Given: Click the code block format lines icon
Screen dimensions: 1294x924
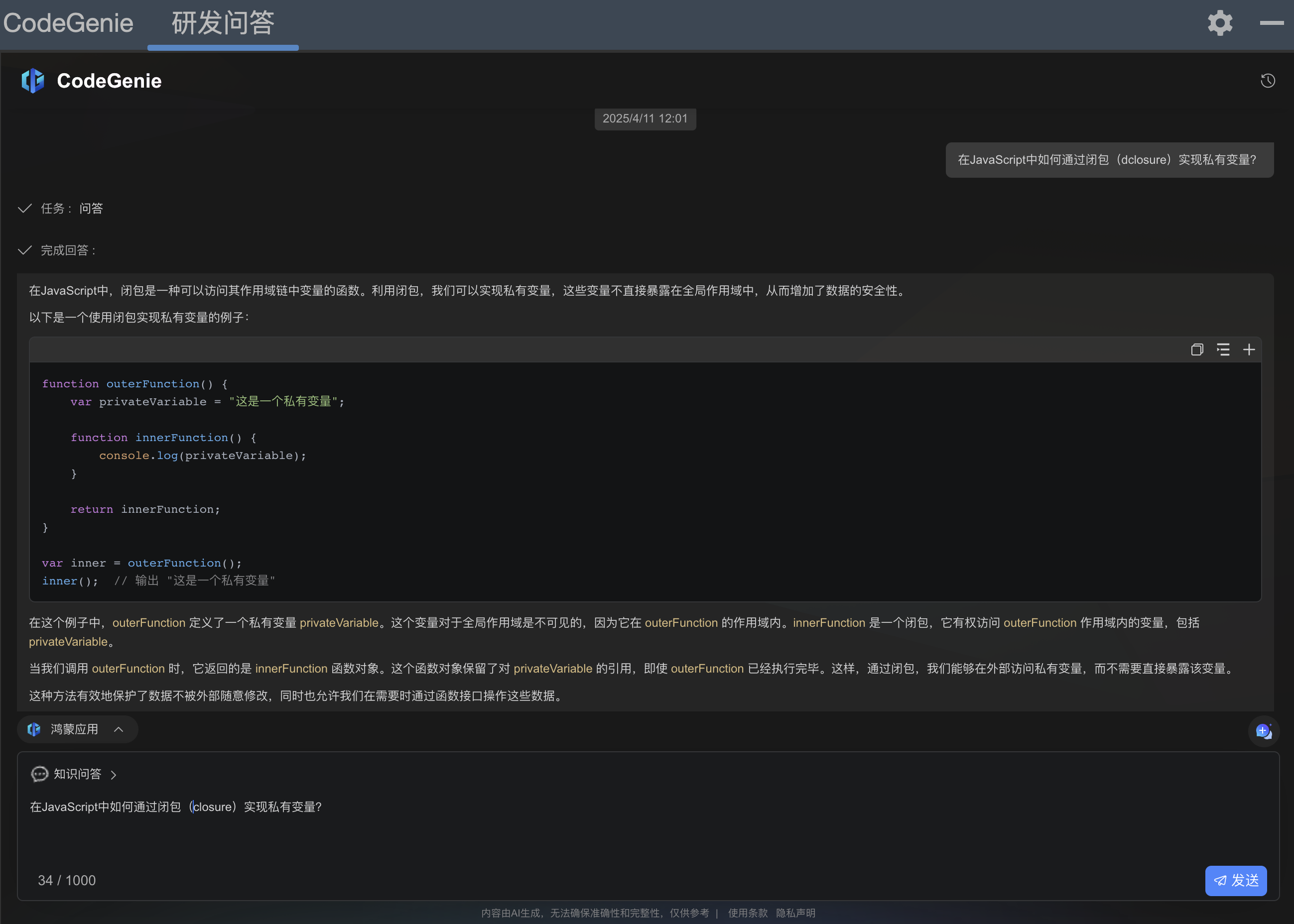Looking at the screenshot, I should point(1223,349).
